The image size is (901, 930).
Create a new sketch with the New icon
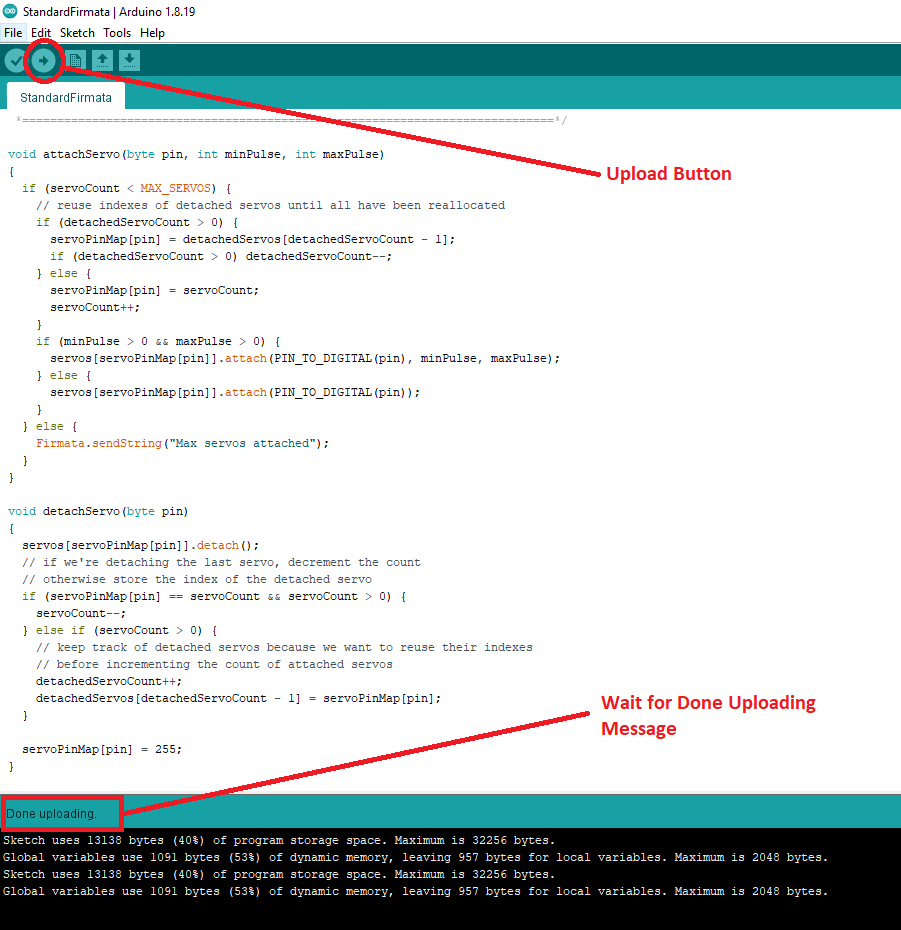pyautogui.click(x=75, y=60)
